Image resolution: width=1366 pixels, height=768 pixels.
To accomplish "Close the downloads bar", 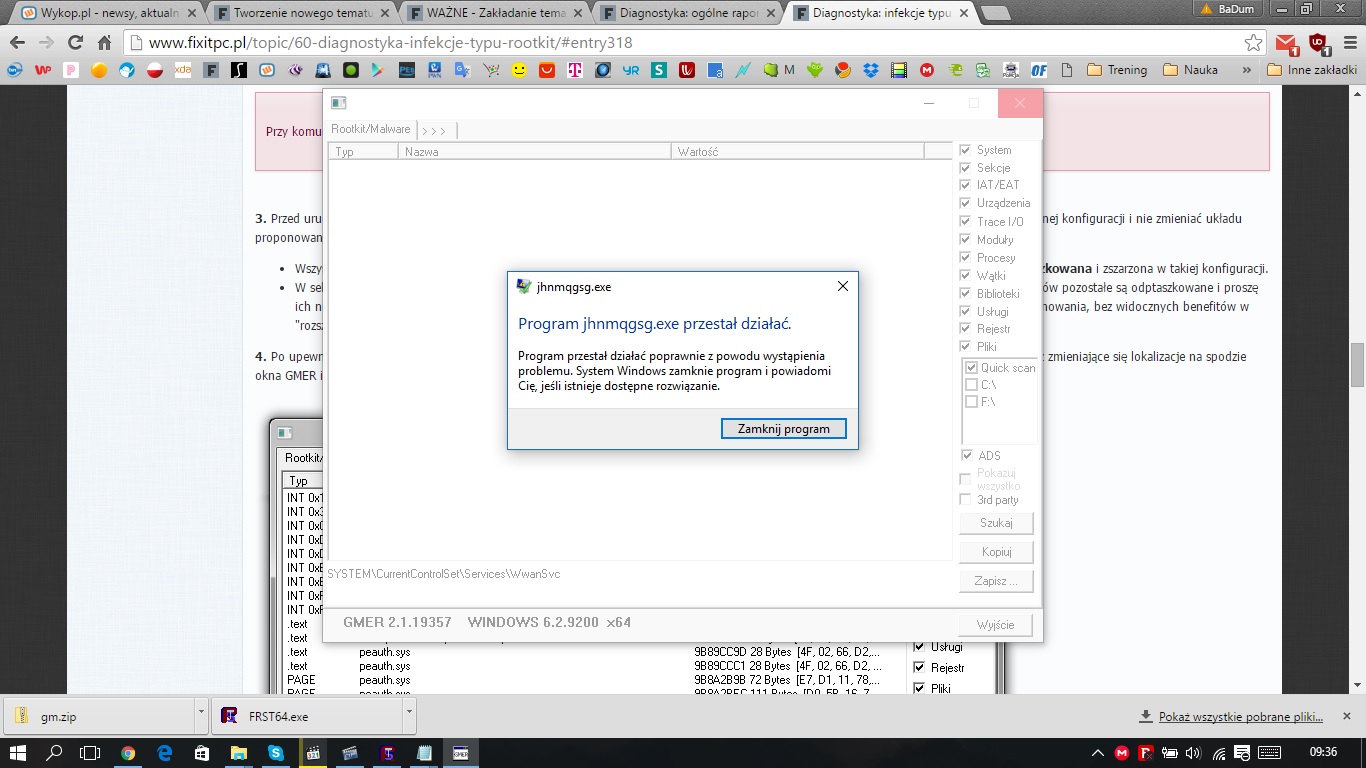I will click(1349, 716).
